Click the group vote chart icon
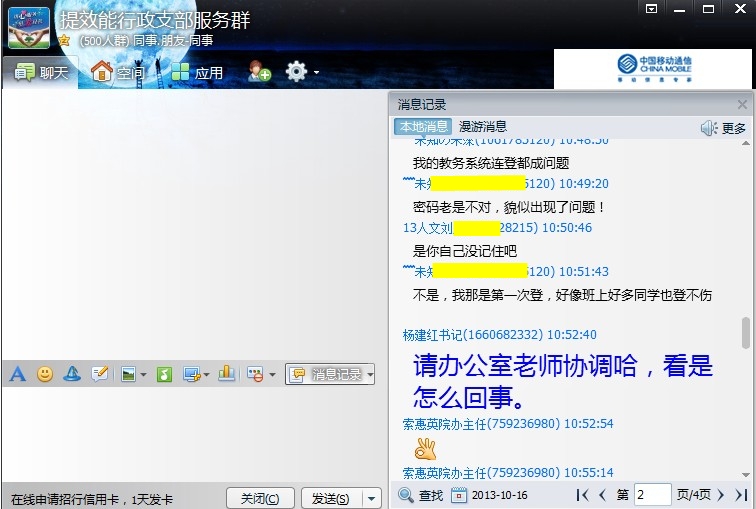The image size is (756, 509). 226,374
